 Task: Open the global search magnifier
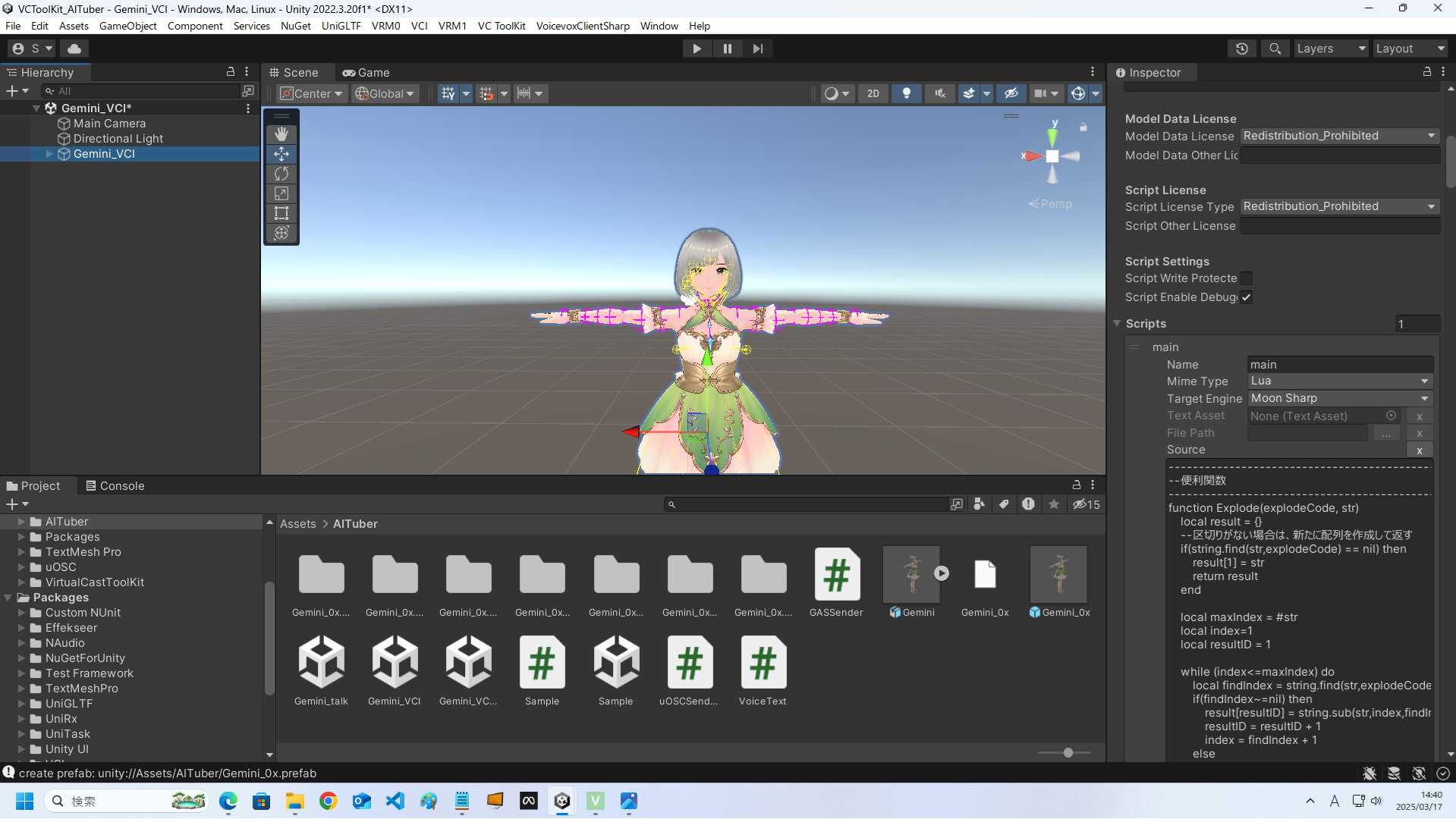[1275, 49]
